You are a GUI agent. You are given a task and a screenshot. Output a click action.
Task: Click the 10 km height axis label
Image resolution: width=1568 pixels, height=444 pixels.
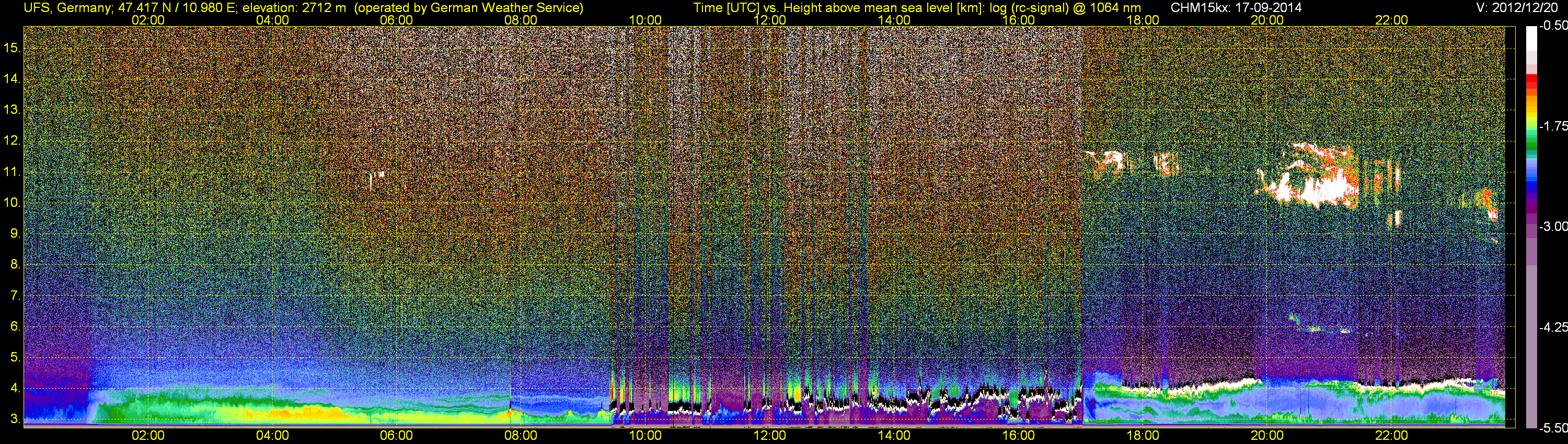click(12, 203)
